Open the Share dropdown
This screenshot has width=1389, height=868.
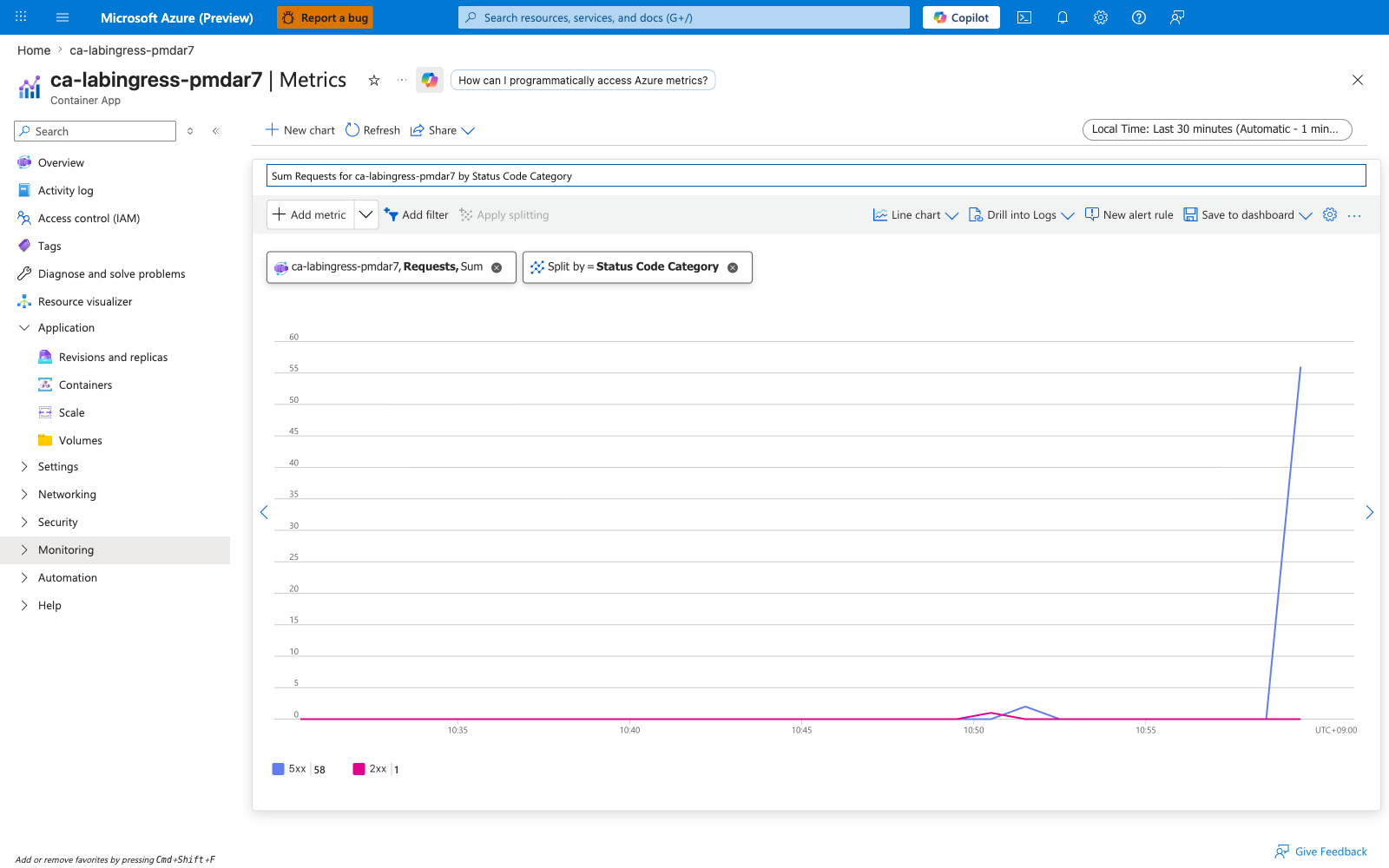443,130
